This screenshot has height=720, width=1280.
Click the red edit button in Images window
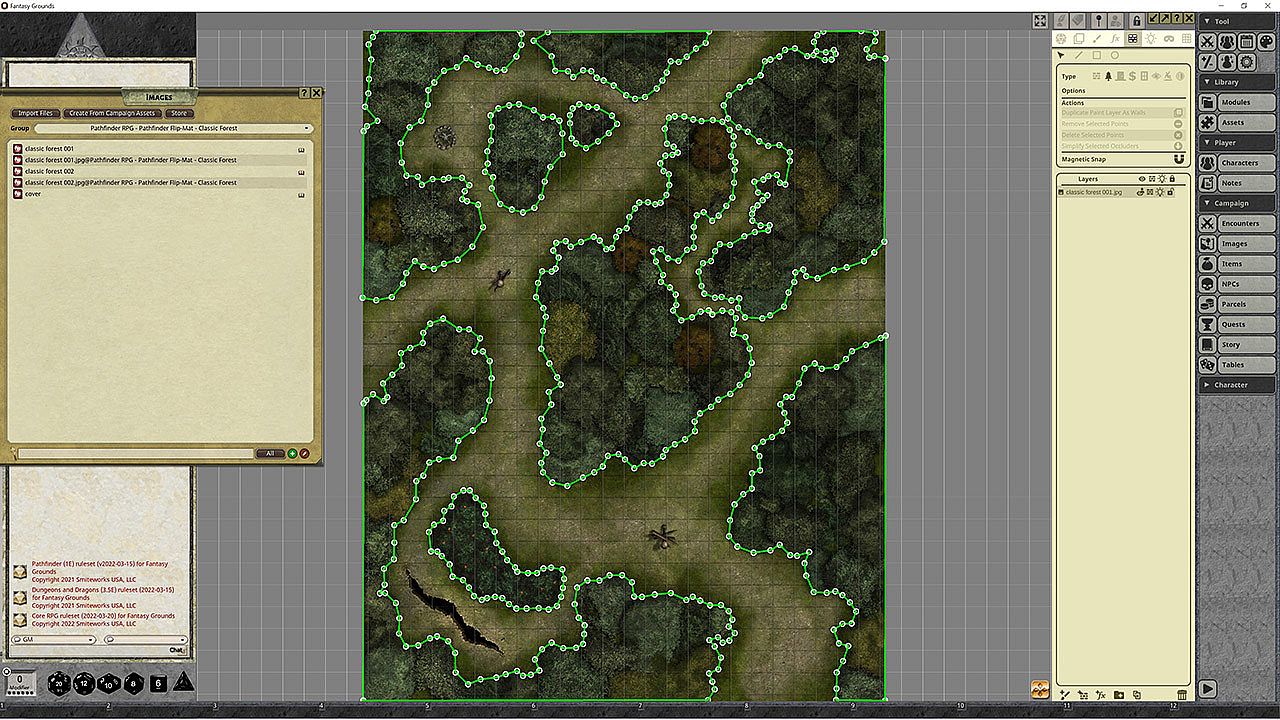coord(304,453)
